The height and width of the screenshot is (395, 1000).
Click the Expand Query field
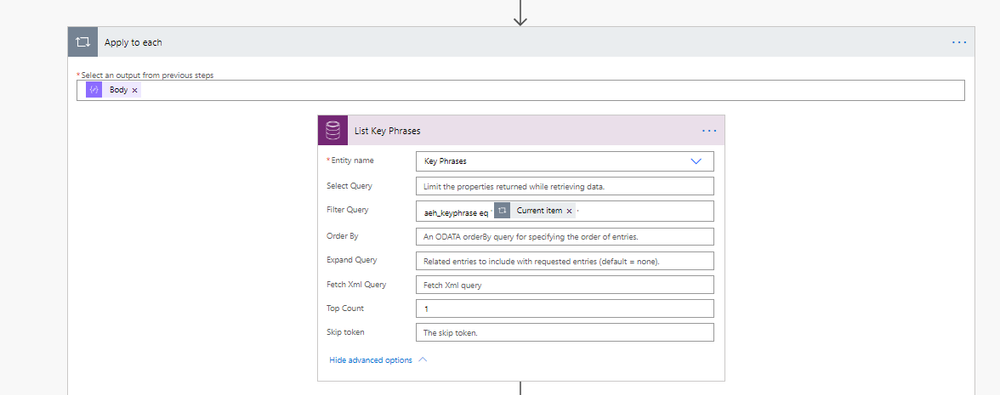pos(565,261)
